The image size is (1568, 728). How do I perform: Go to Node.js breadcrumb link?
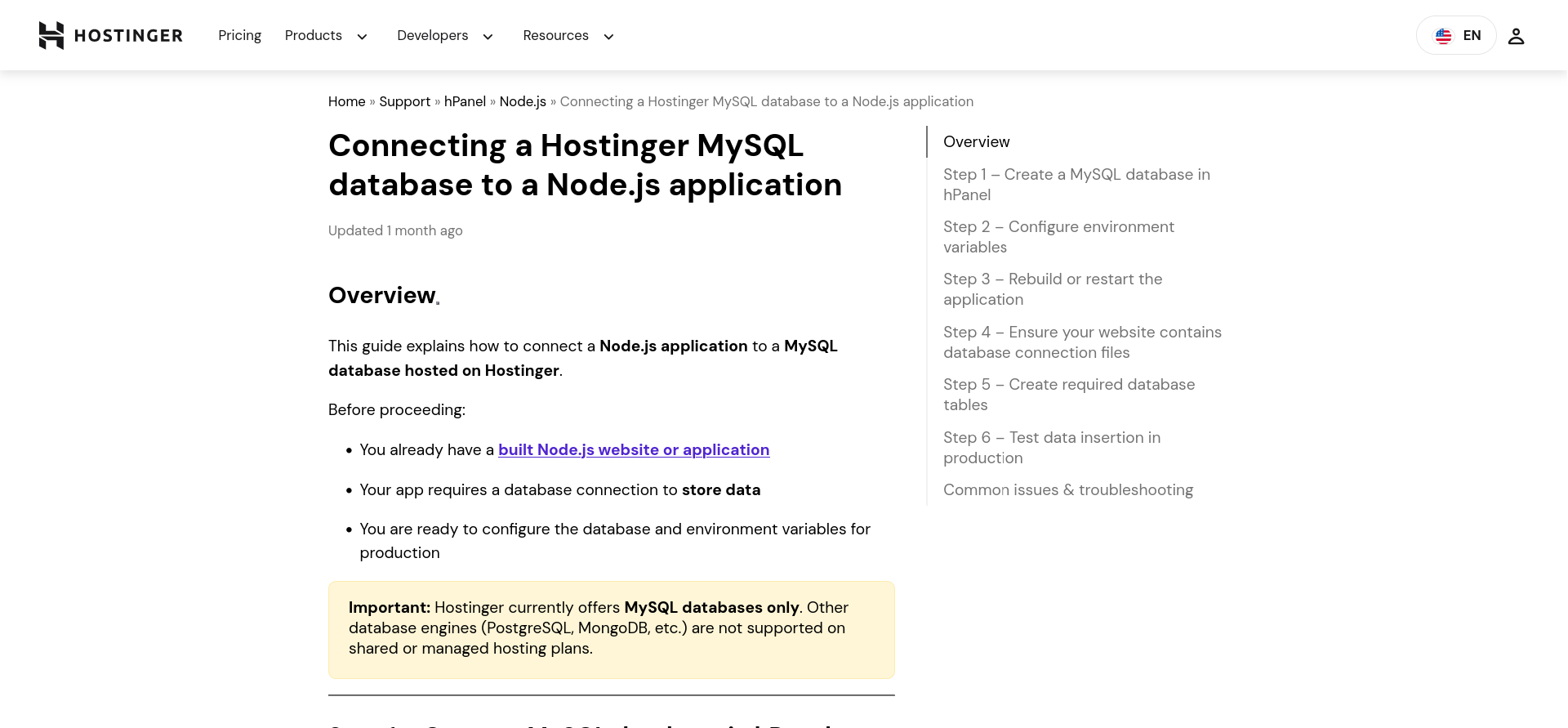(523, 101)
